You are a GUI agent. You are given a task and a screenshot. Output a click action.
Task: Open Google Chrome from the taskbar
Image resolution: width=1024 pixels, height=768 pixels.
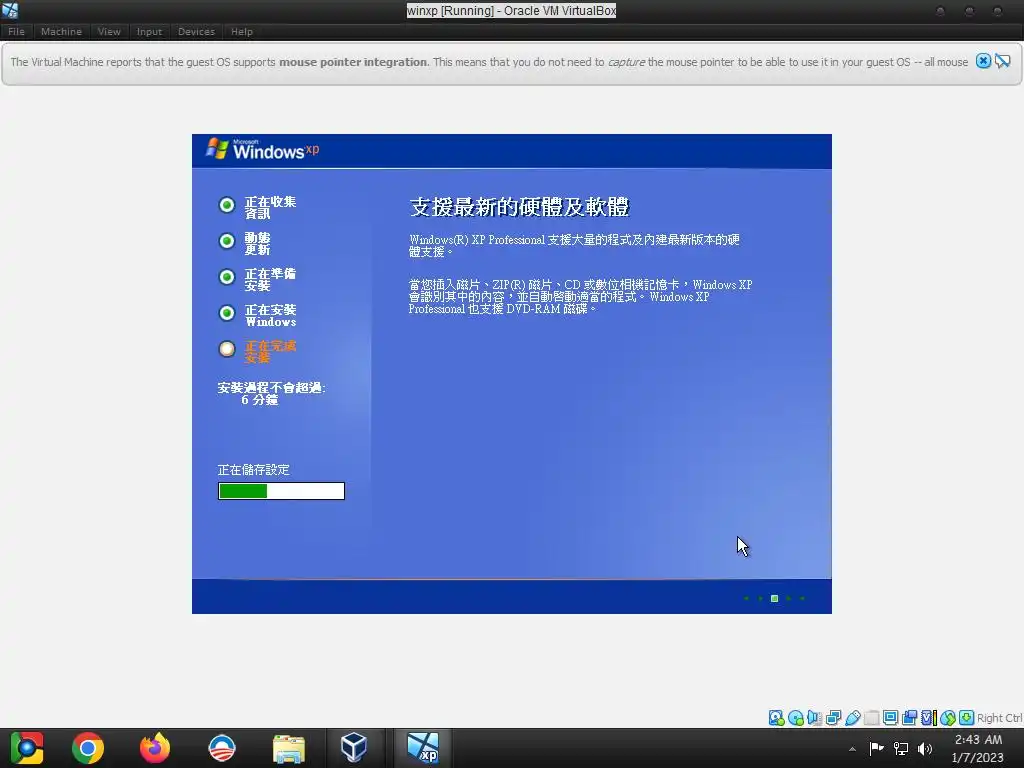[x=88, y=748]
